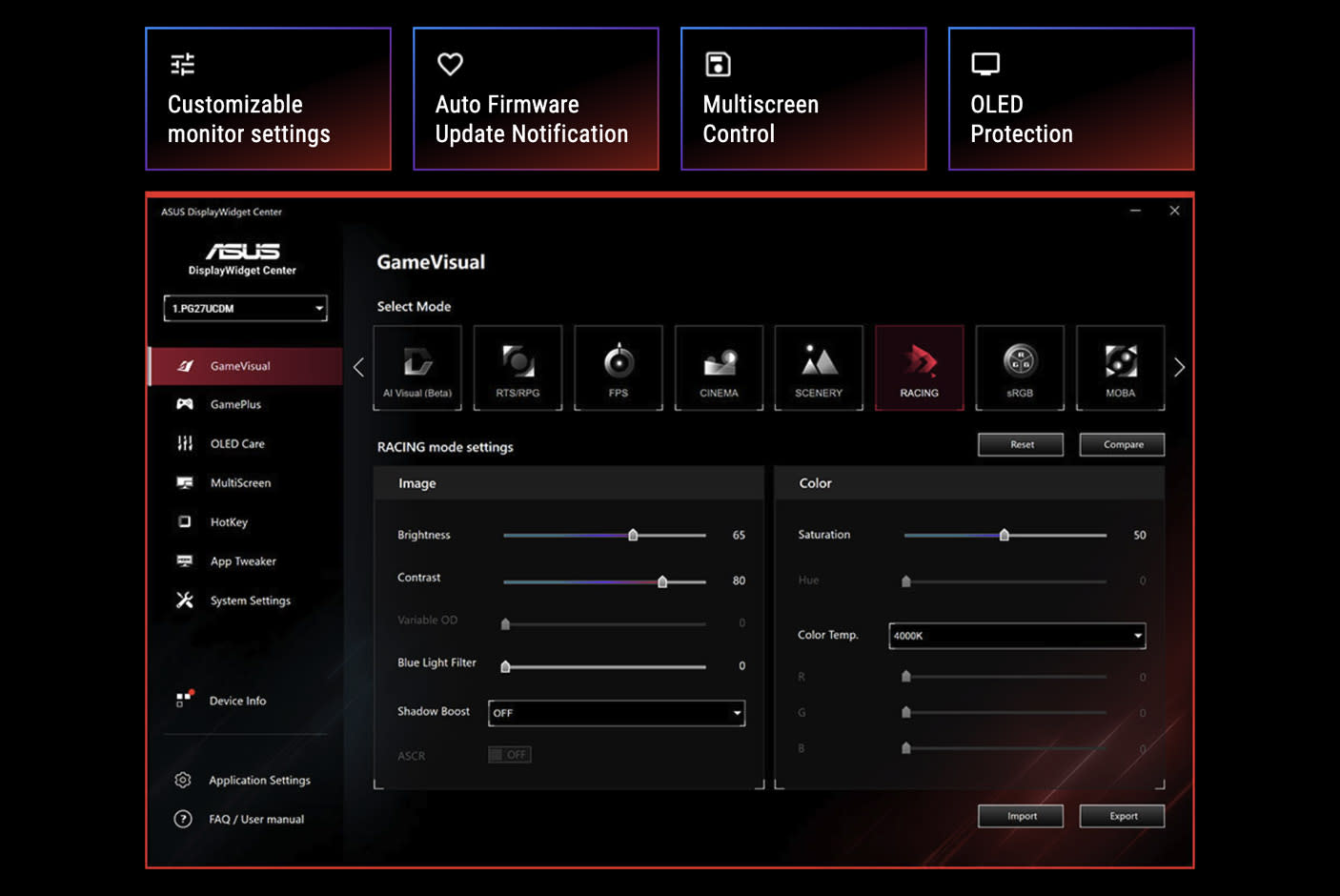Activate the RACING mode icon
The width and height of the screenshot is (1340, 896).
click(919, 368)
